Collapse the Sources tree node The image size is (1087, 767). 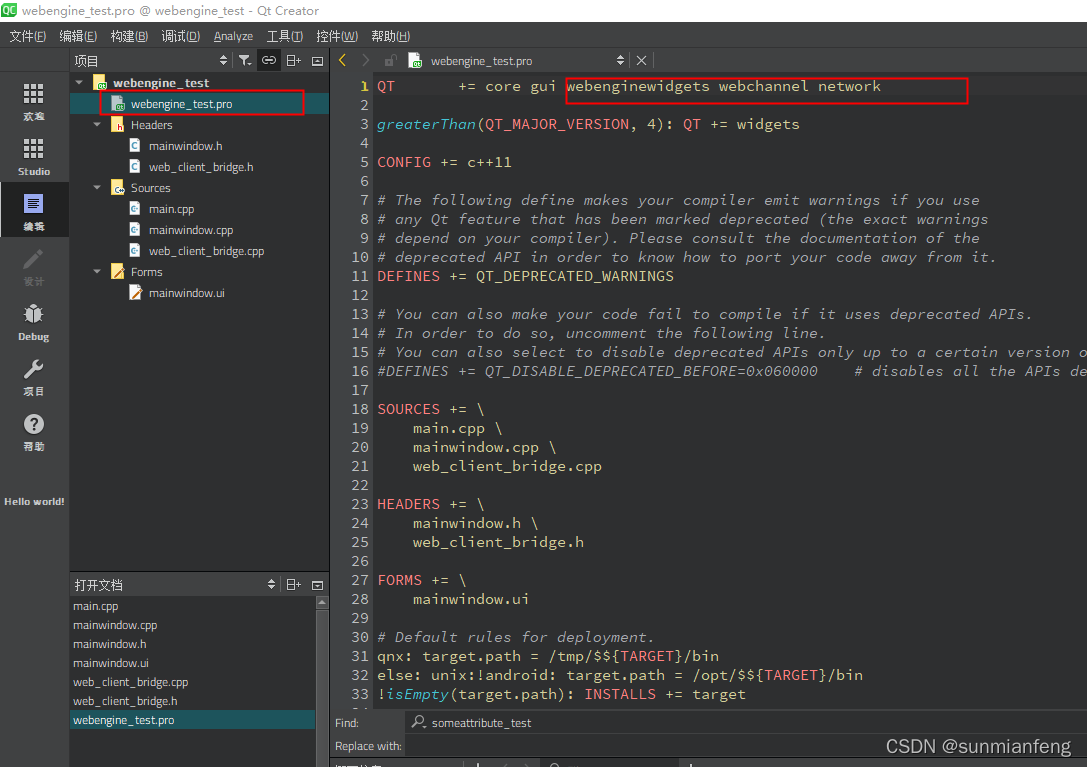[x=96, y=187]
